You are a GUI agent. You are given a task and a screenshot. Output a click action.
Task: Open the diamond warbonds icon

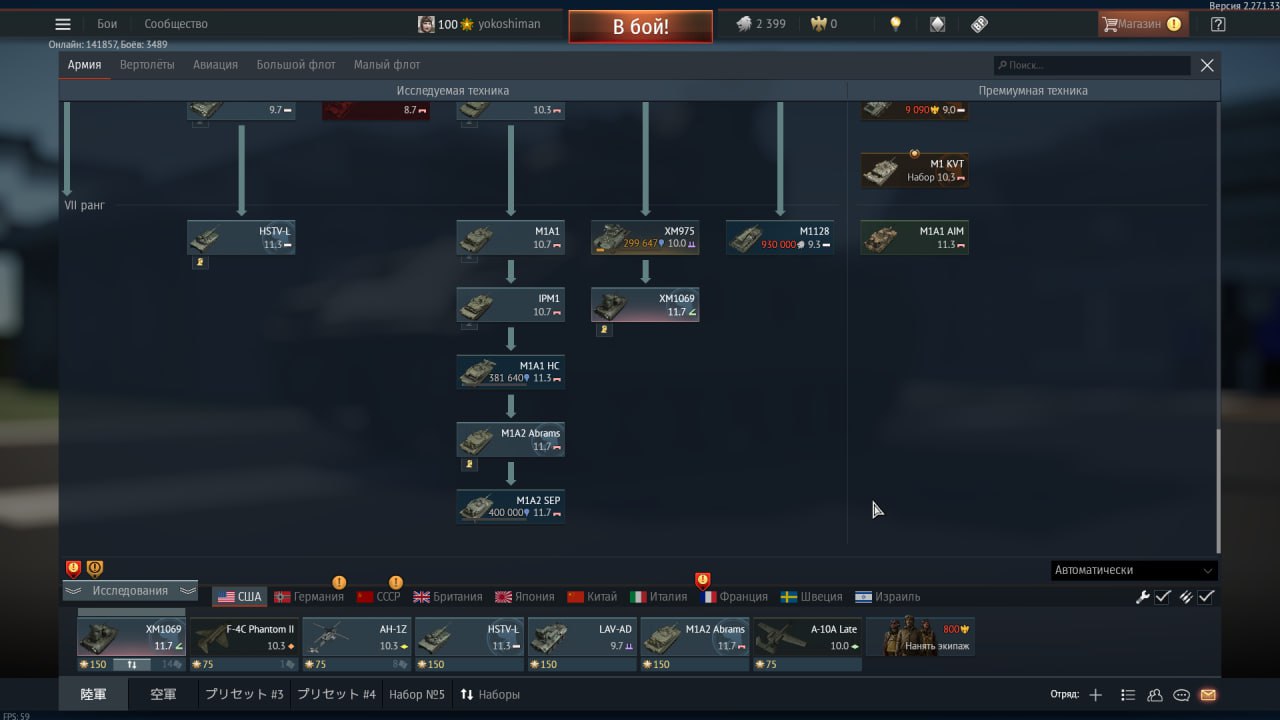coord(937,24)
